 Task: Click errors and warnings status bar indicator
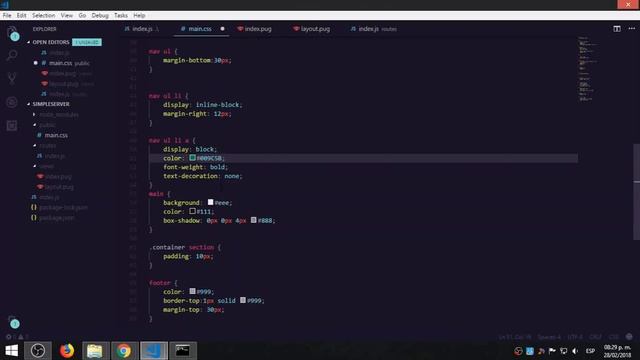click(17, 337)
